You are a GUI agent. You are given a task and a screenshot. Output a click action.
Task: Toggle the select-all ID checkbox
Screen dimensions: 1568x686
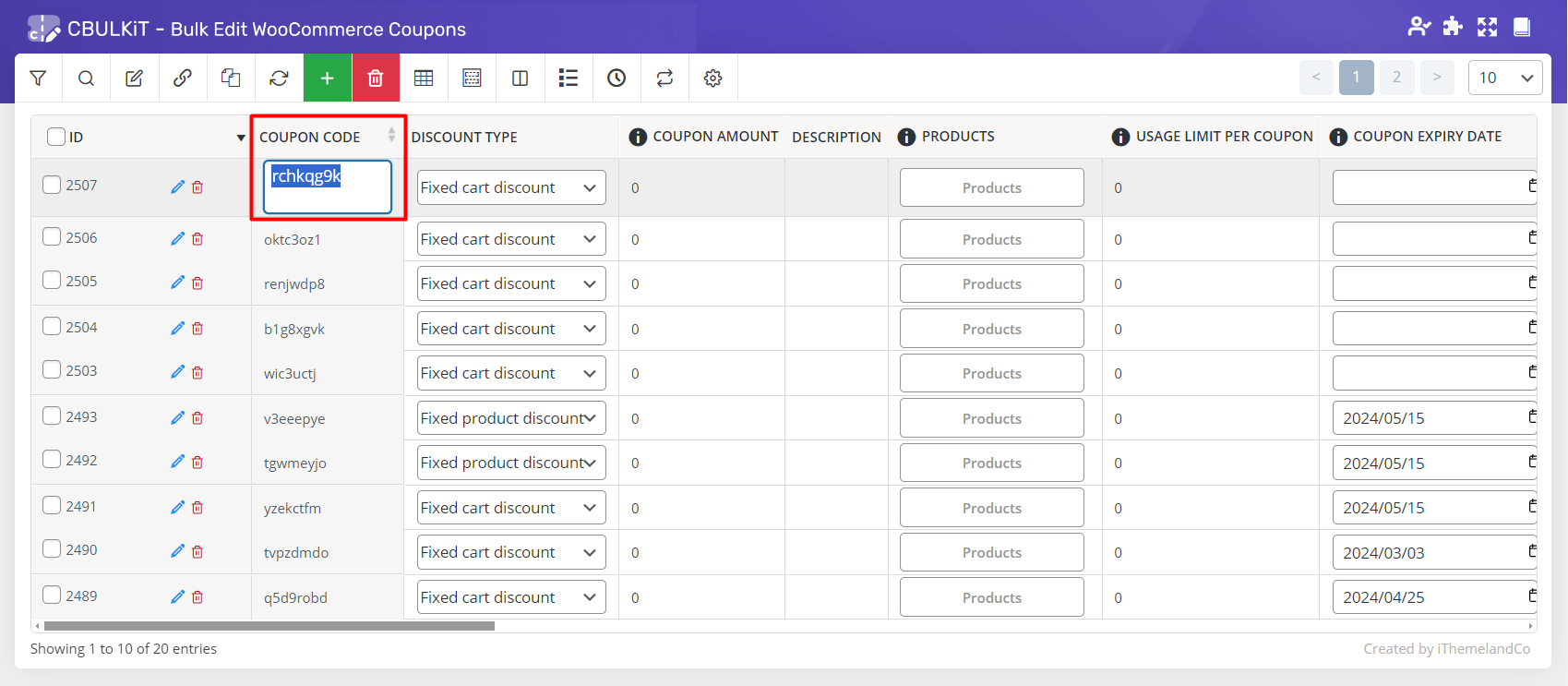[x=56, y=137]
